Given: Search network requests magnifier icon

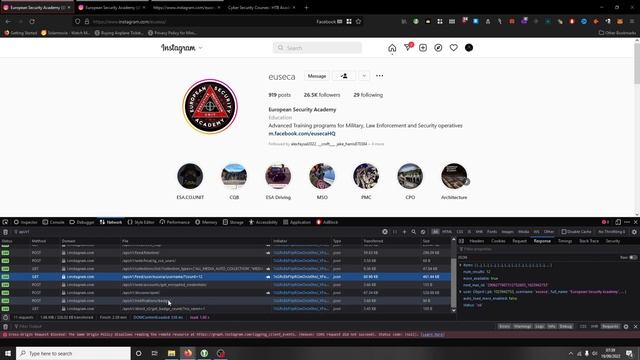Looking at the screenshot, I should pos(413,232).
